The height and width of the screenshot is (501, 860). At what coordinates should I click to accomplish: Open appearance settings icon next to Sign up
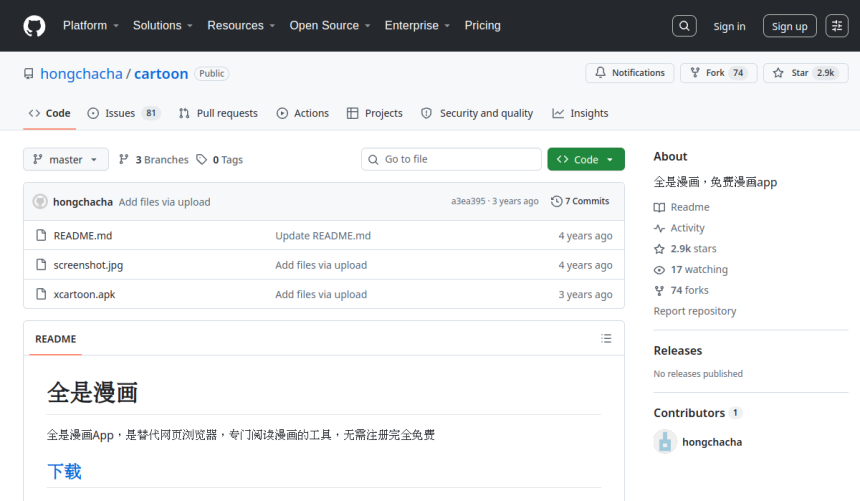click(x=836, y=26)
